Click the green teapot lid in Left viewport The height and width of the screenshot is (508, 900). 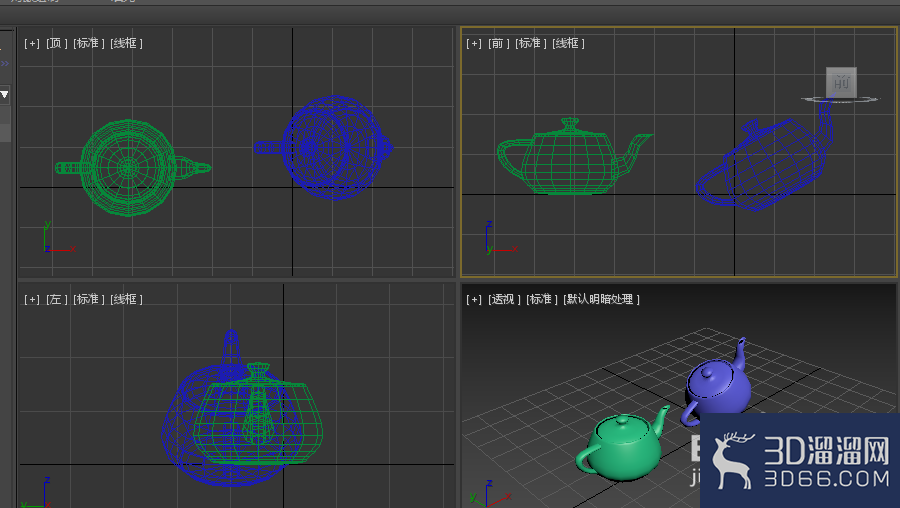[x=258, y=373]
